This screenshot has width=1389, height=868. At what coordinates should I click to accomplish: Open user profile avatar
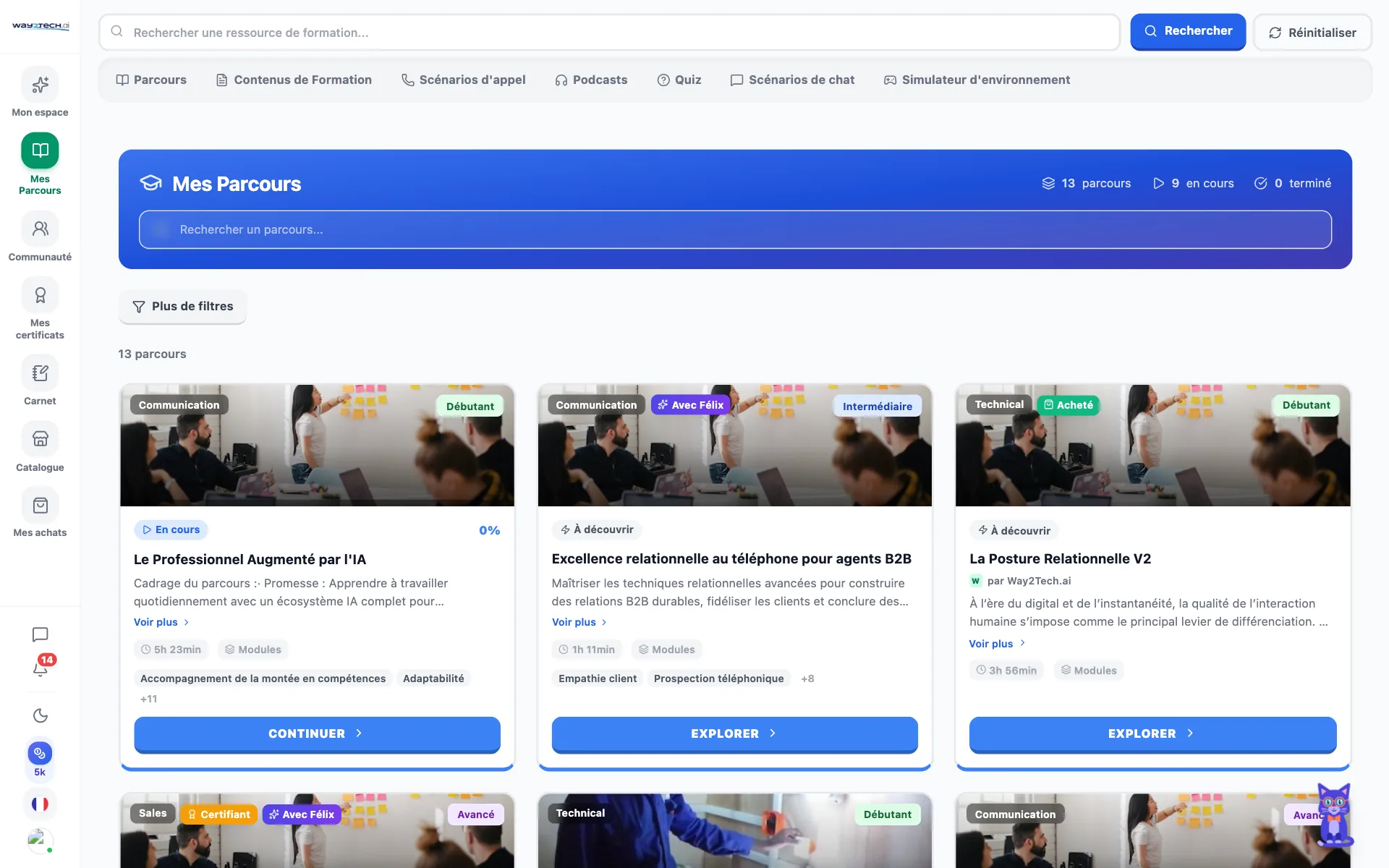[x=40, y=841]
